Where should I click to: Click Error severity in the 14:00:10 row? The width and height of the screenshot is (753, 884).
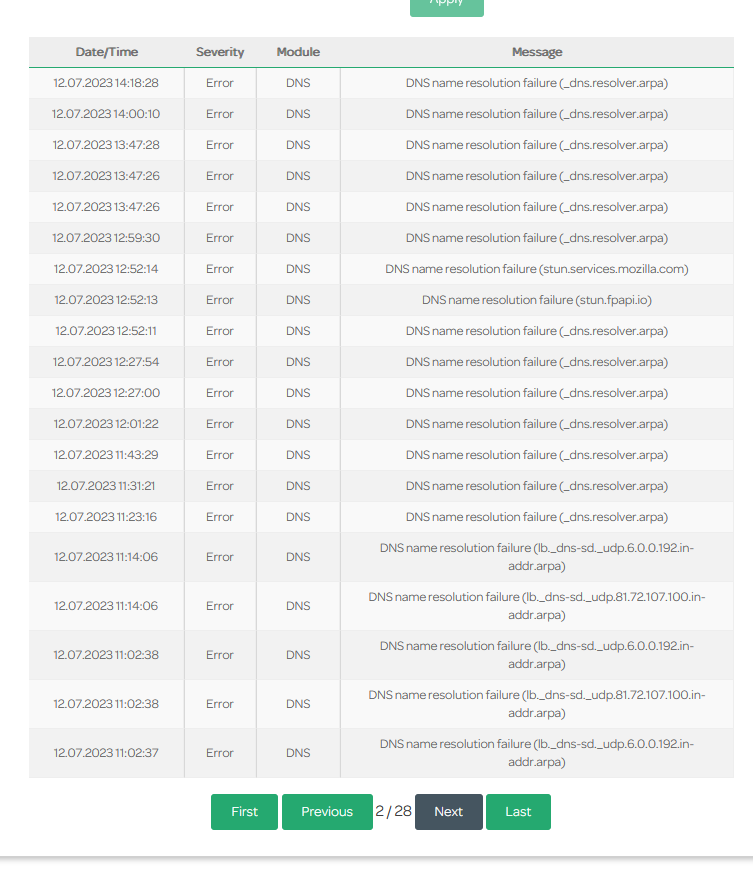point(220,114)
